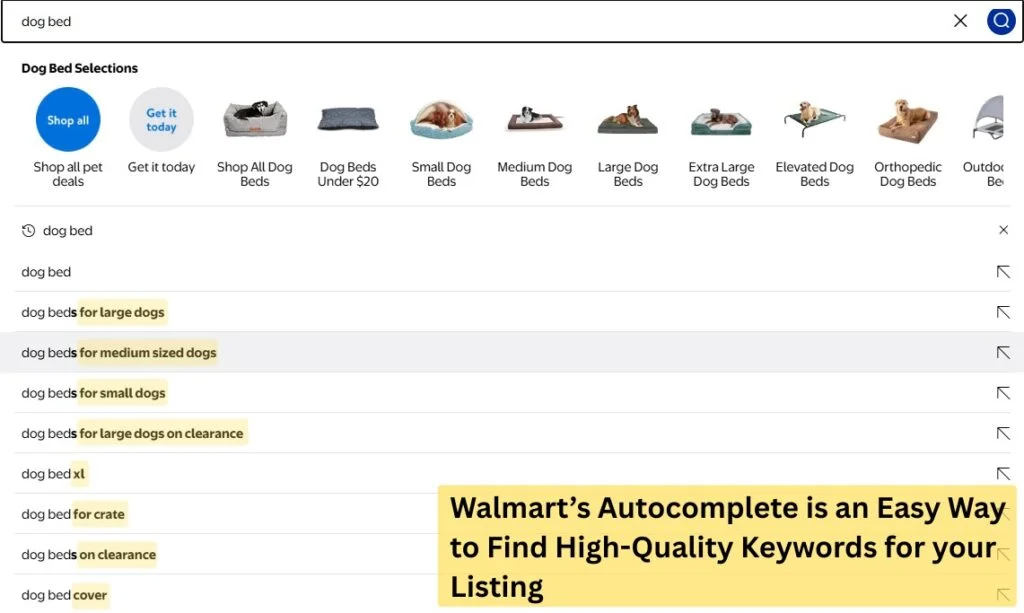Select the 'dog beds for large dogs' suggestion

93,312
